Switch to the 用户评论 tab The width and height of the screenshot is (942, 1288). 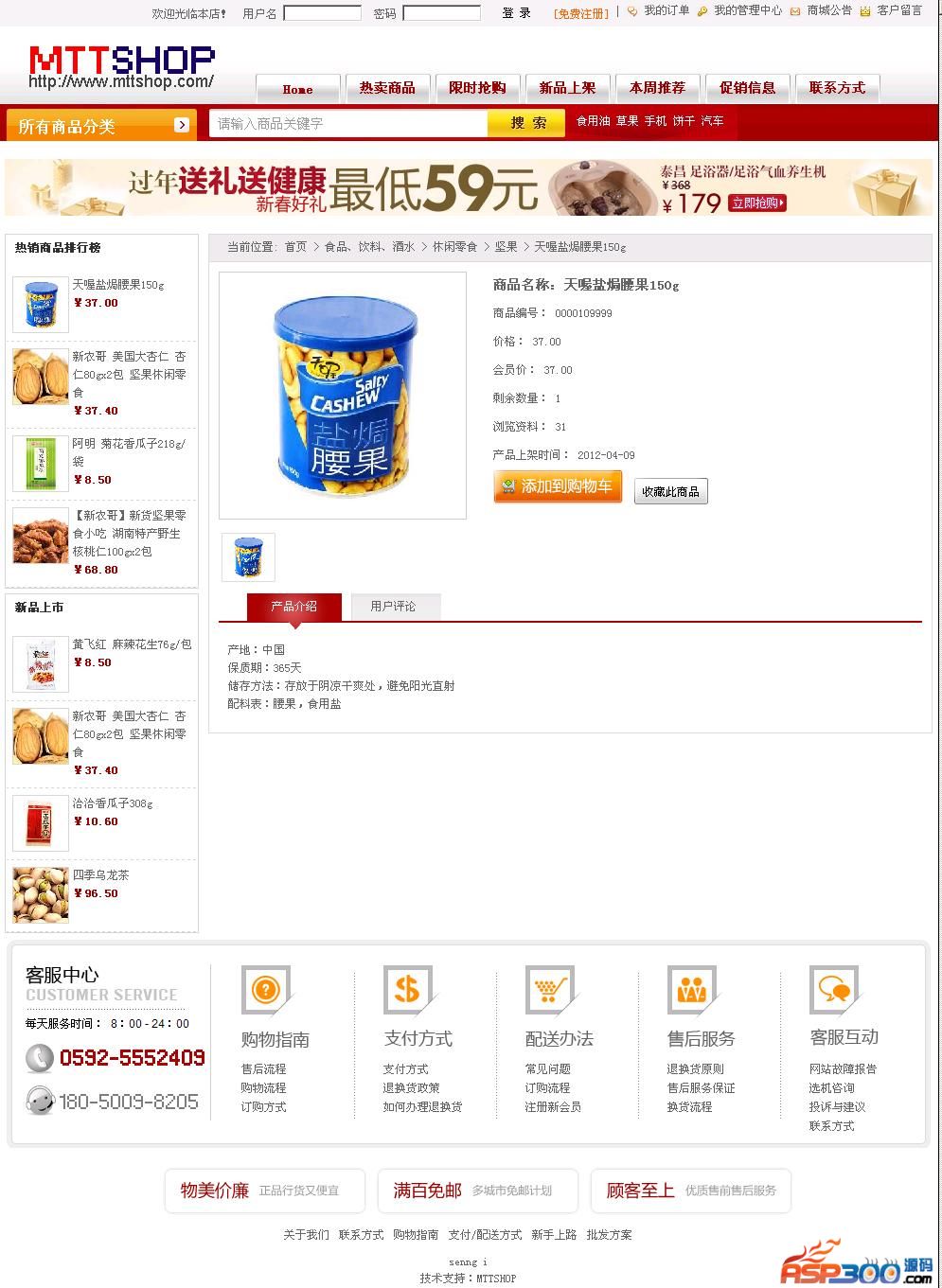coord(393,606)
